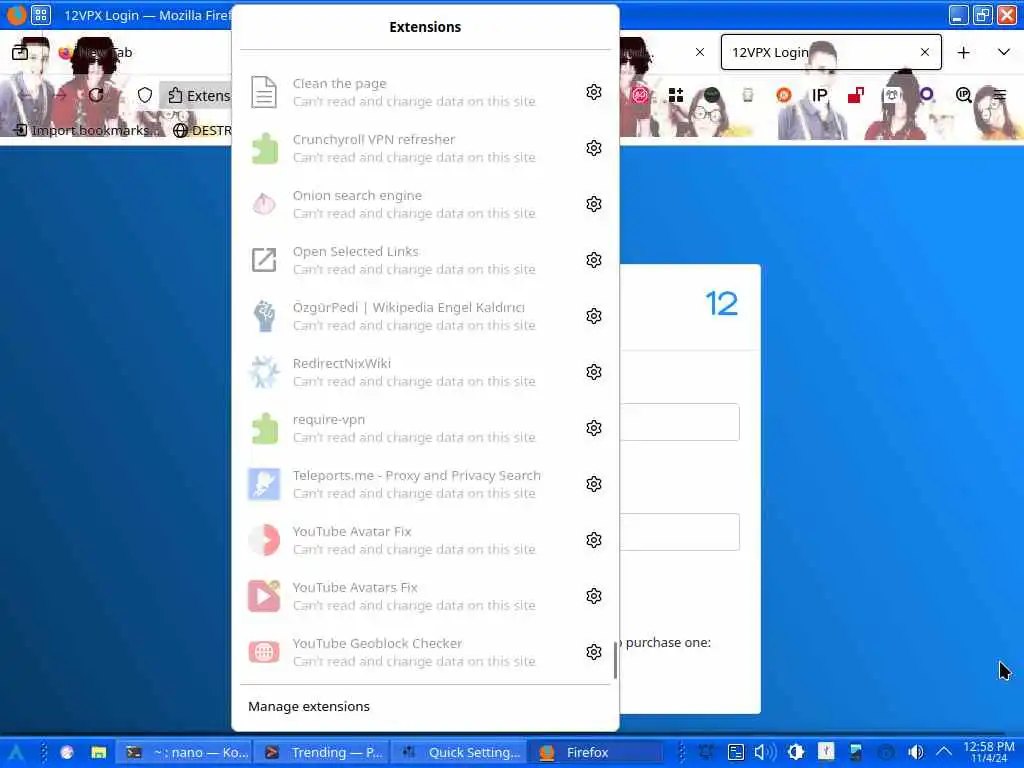1024x768 pixels.
Task: Close the 12VPX Login tab
Action: point(925,52)
